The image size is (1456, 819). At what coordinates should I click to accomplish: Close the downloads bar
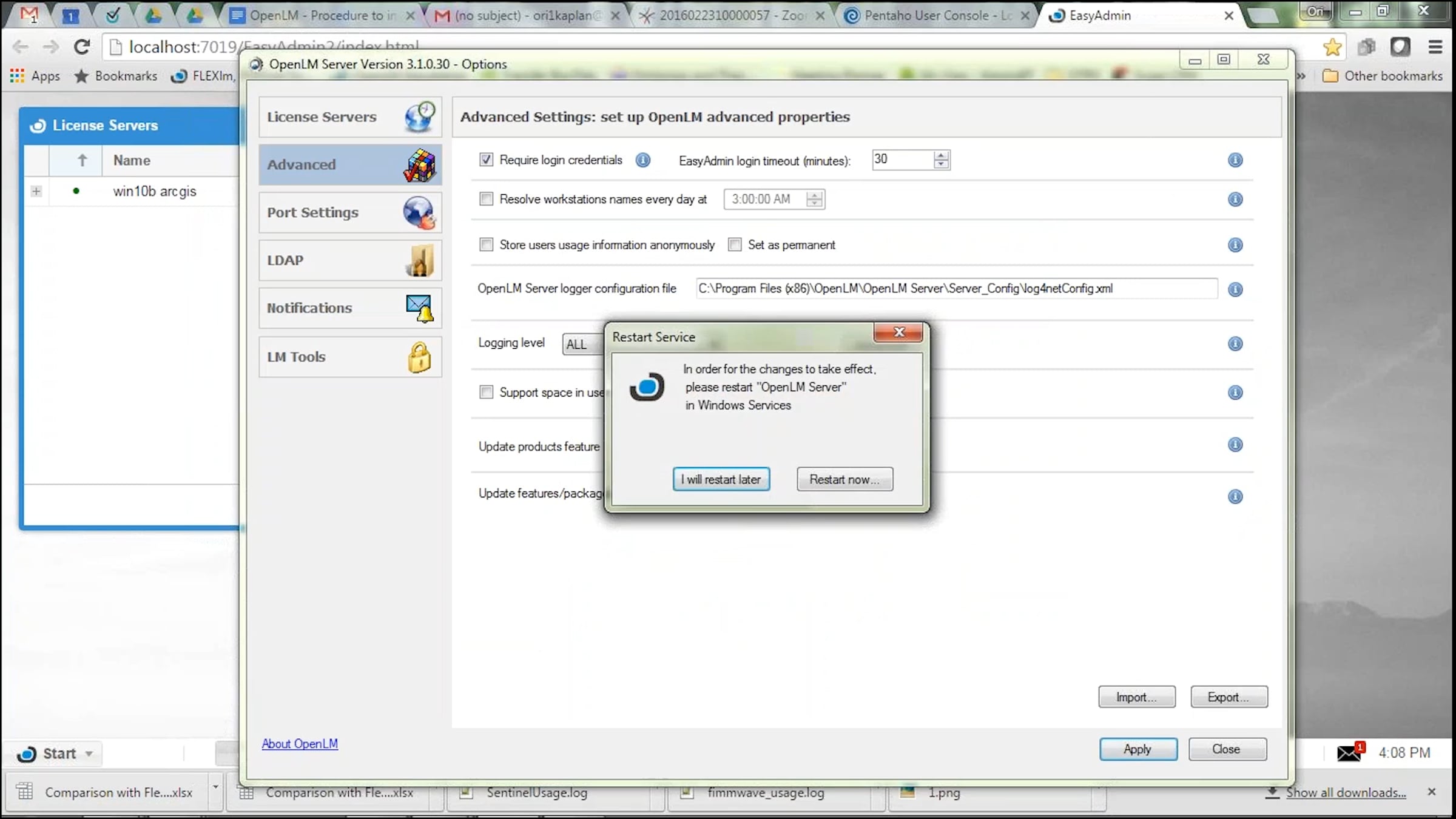(x=1432, y=792)
